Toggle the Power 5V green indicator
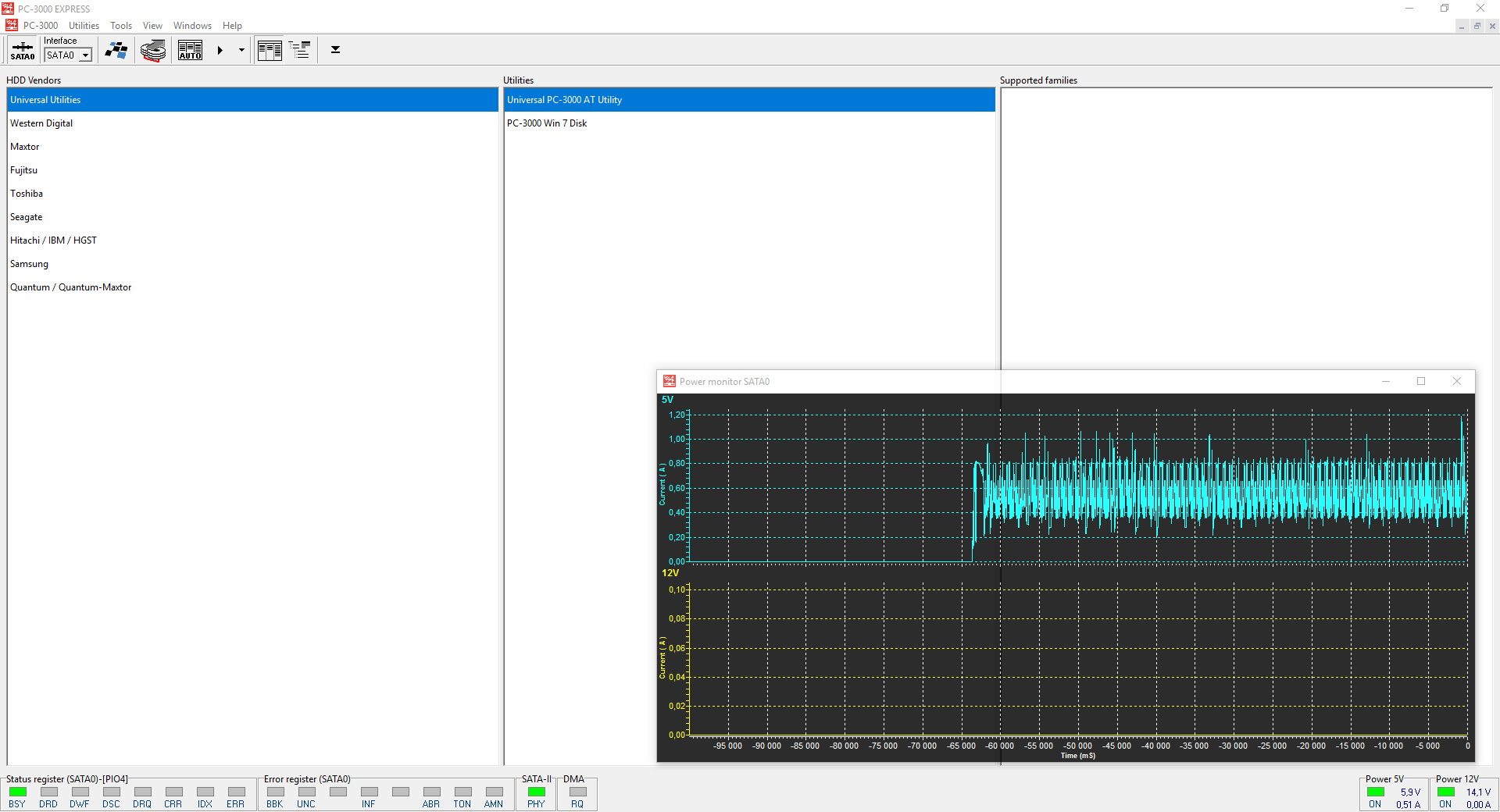Viewport: 1500px width, 812px height. pyautogui.click(x=1376, y=792)
